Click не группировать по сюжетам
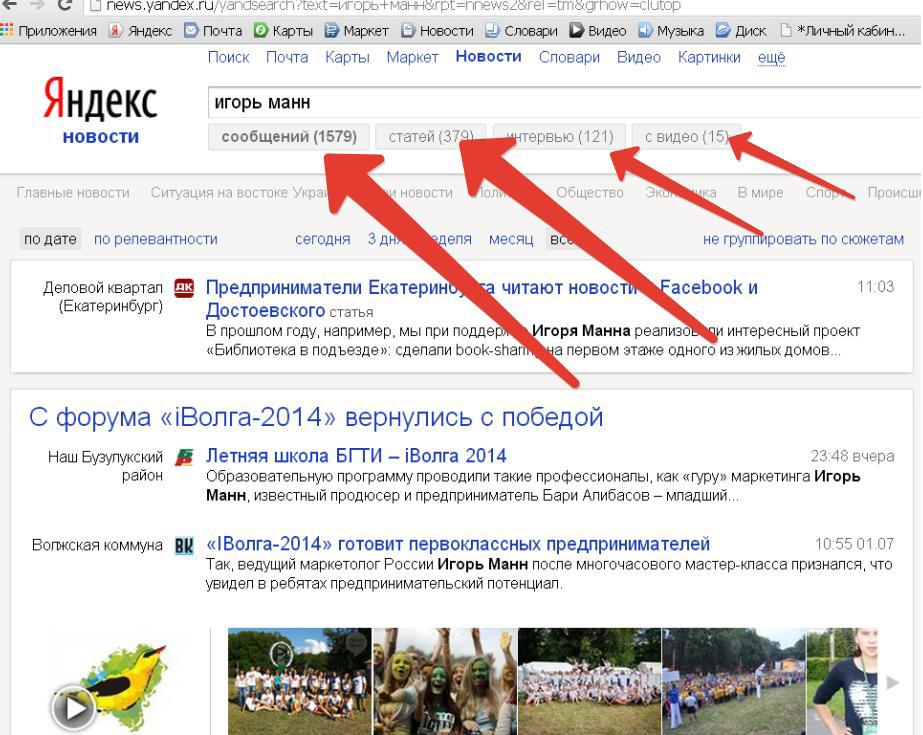Viewport: 923px width, 735px height. point(804,239)
